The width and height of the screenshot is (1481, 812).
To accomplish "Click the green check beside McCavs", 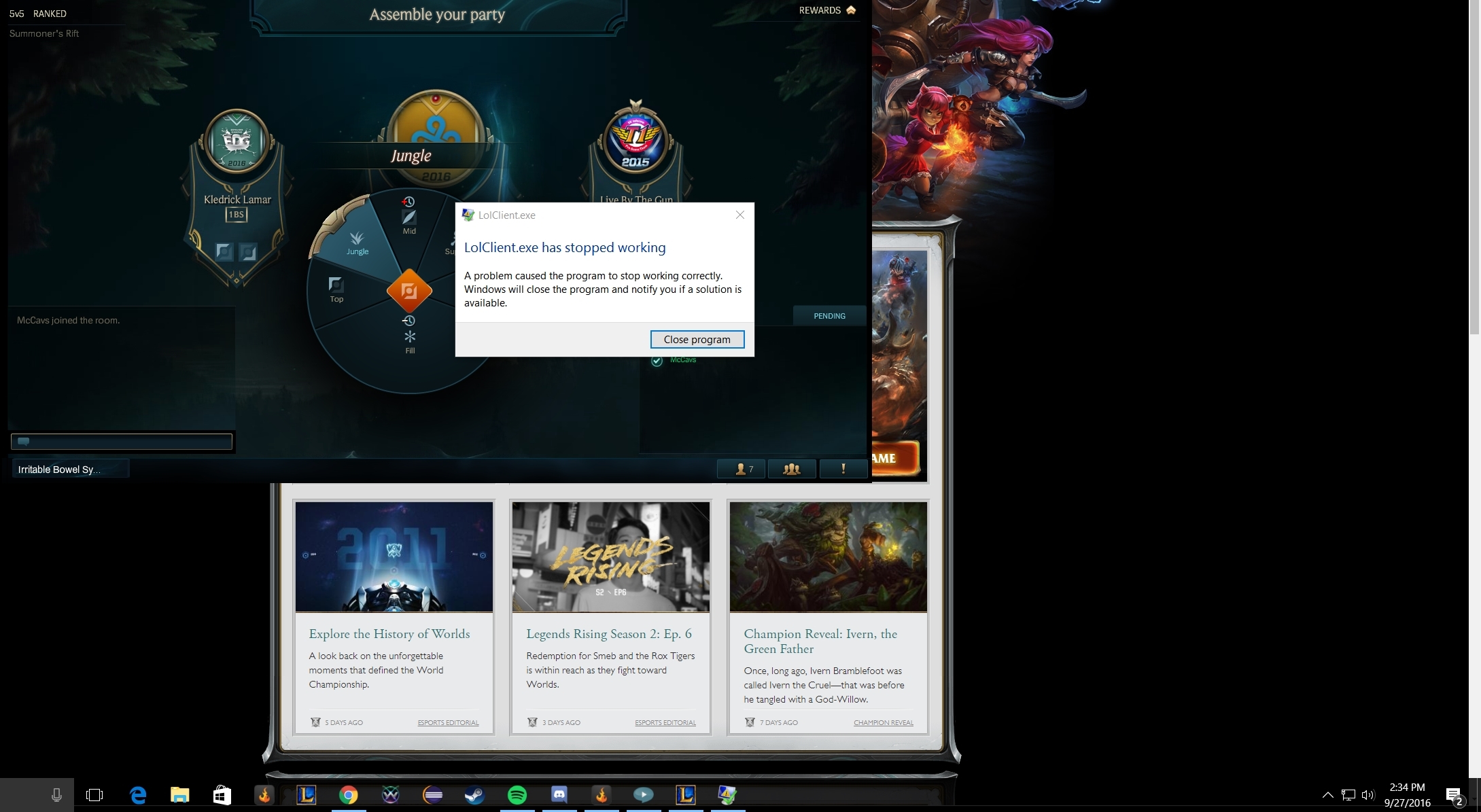I will (657, 361).
